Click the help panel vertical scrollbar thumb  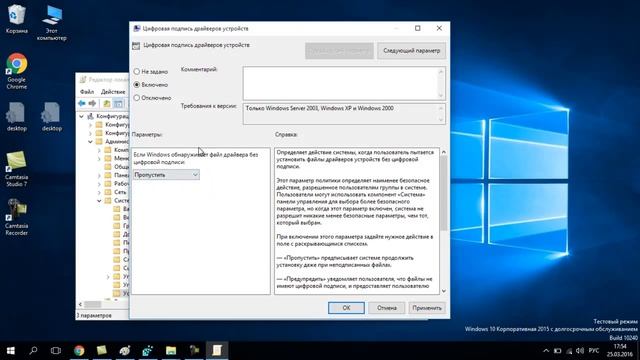coord(444,193)
